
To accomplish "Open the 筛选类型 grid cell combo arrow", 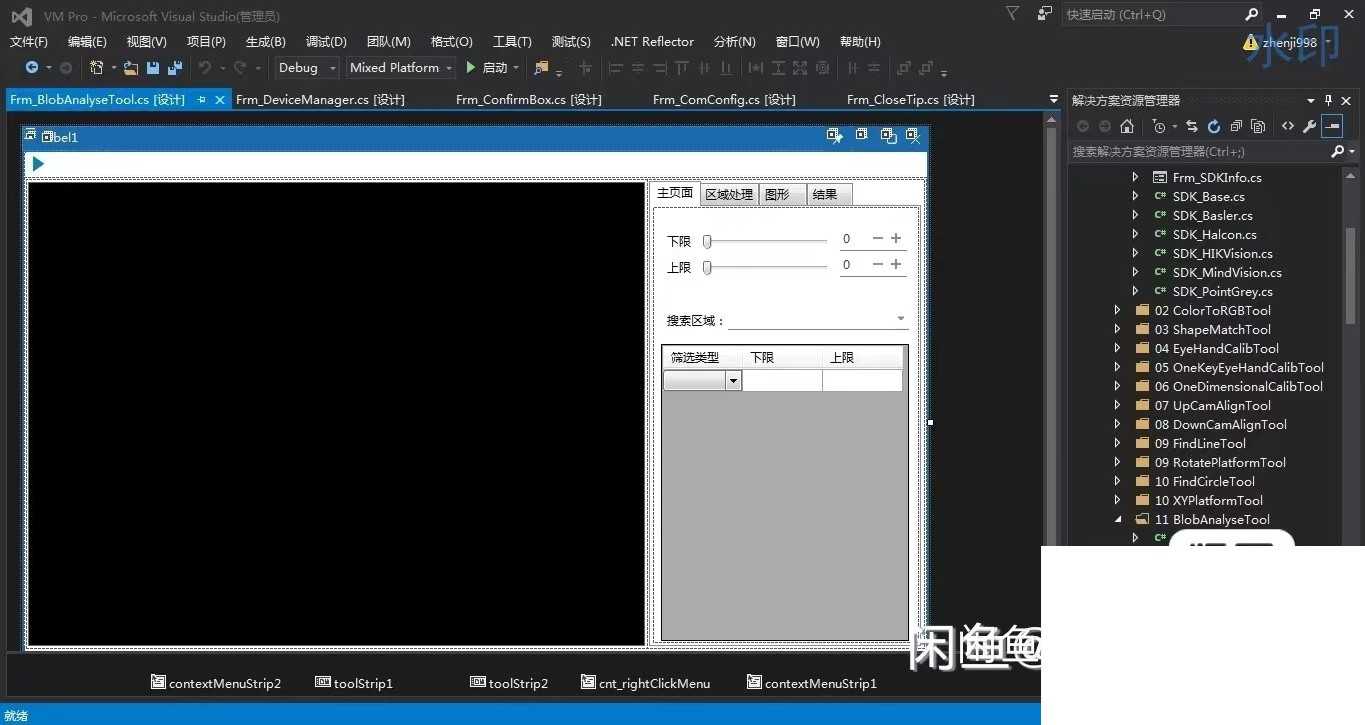I will pos(733,381).
